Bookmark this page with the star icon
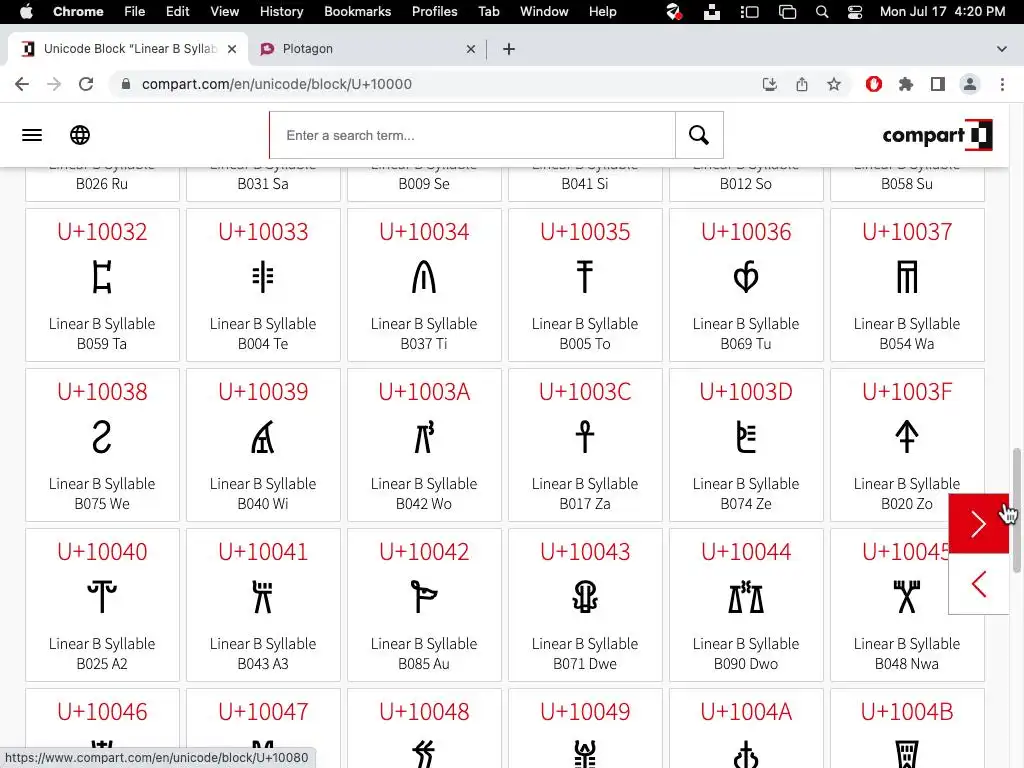This screenshot has width=1024, height=768. coord(834,84)
